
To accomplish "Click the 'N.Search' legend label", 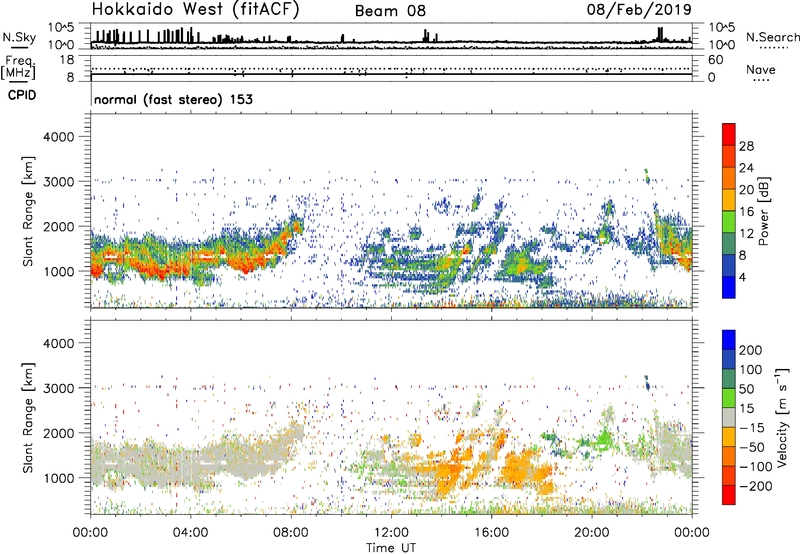I will 772,37.
